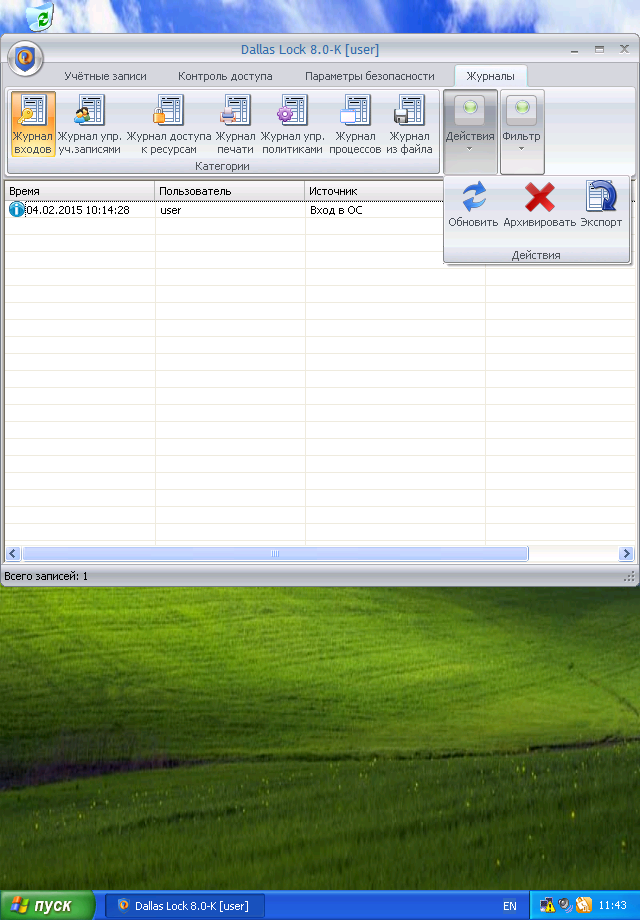Screen dimensions: 640x920
Task: Click Dallas Lock 8.0-K taskbar button
Action: pyautogui.click(x=184, y=906)
